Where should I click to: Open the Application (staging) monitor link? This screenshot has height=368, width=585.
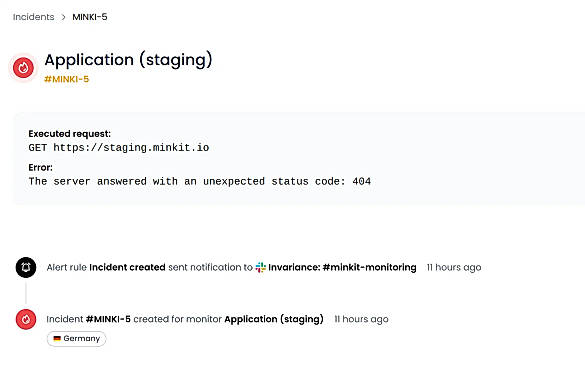point(274,319)
